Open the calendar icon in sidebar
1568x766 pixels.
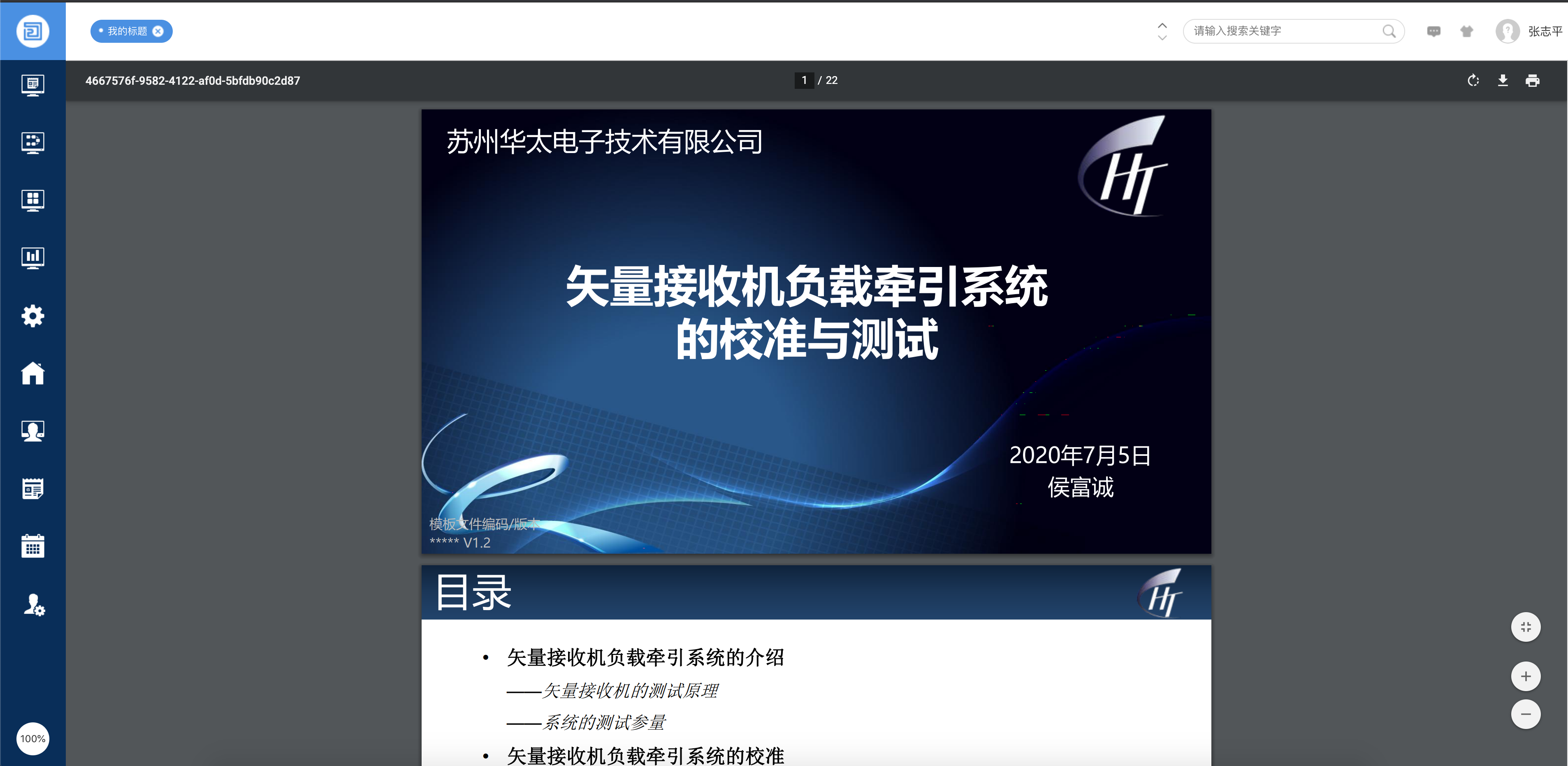pos(33,546)
